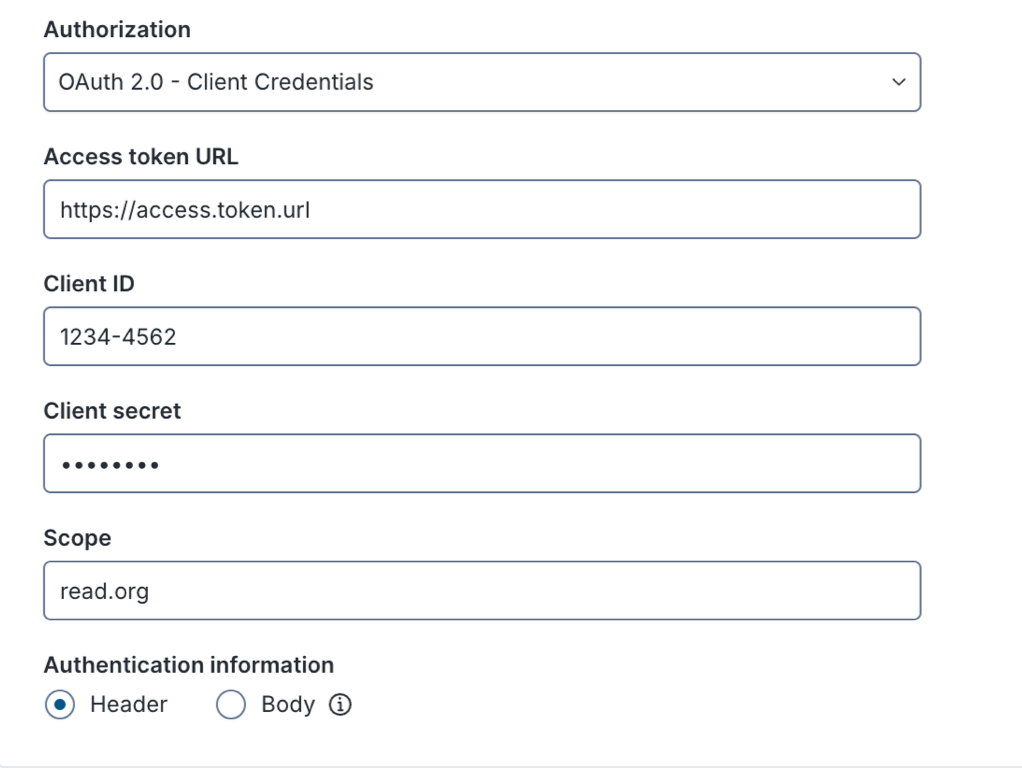Click the chevron arrow in Authorization dropdown

click(x=898, y=82)
